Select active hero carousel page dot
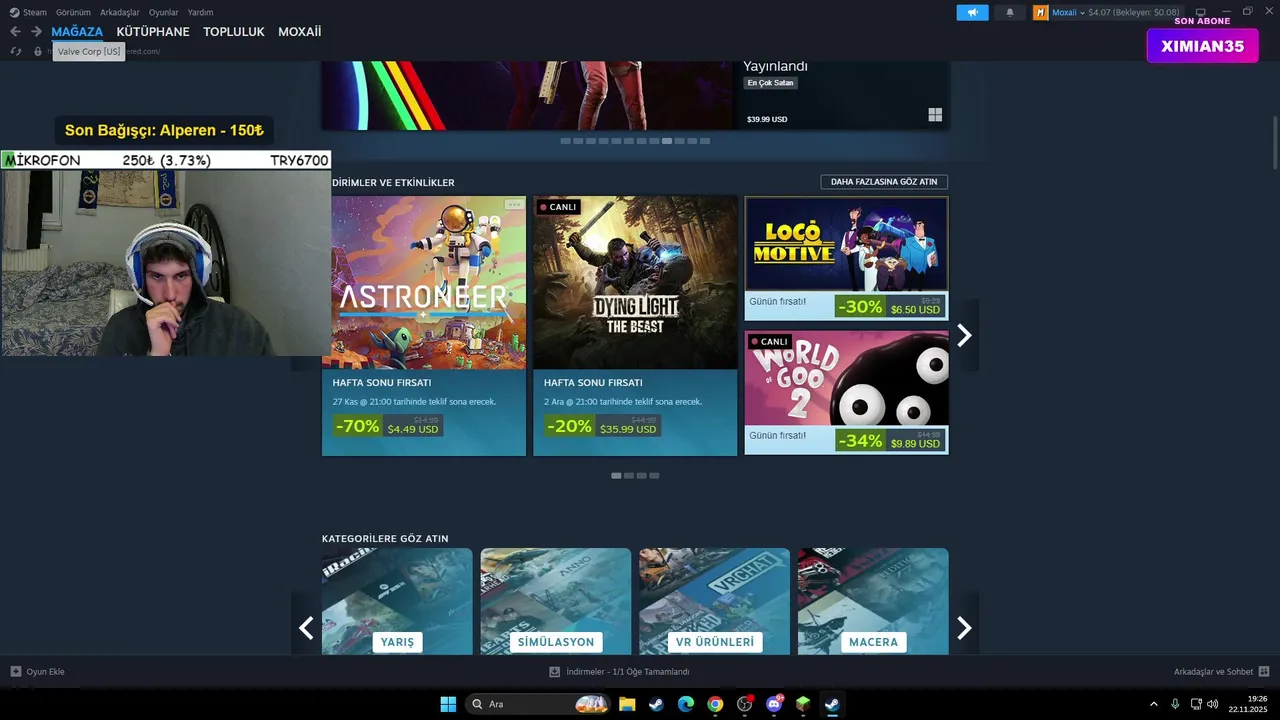This screenshot has width=1280, height=720. point(667,141)
